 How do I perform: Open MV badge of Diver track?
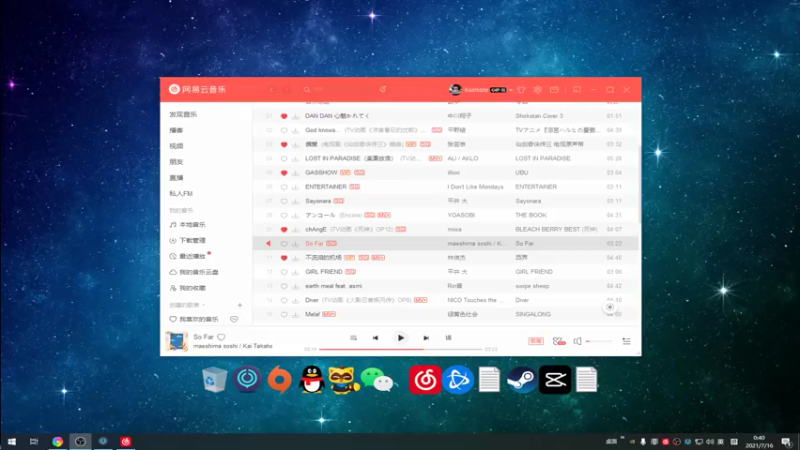click(420, 301)
